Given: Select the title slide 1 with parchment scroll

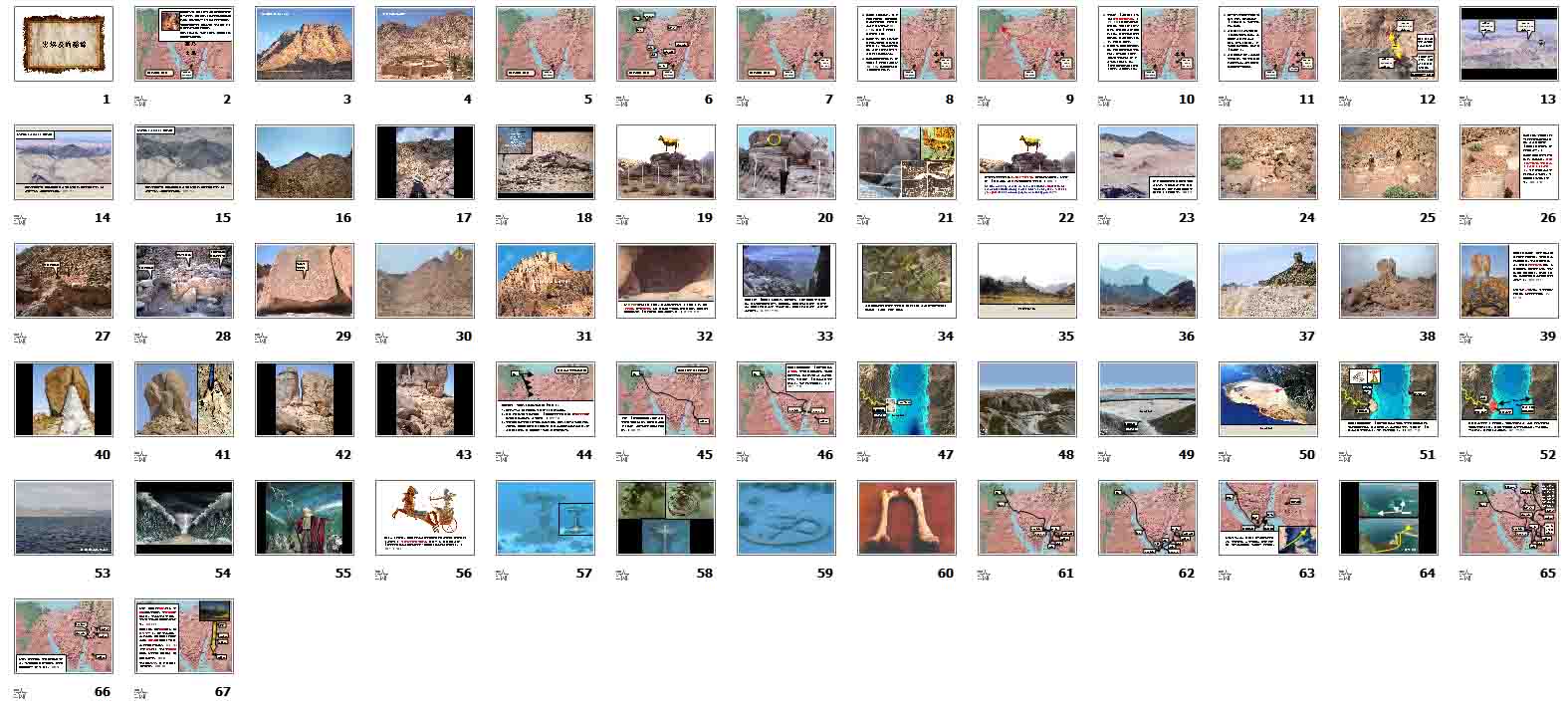Looking at the screenshot, I should (64, 44).
